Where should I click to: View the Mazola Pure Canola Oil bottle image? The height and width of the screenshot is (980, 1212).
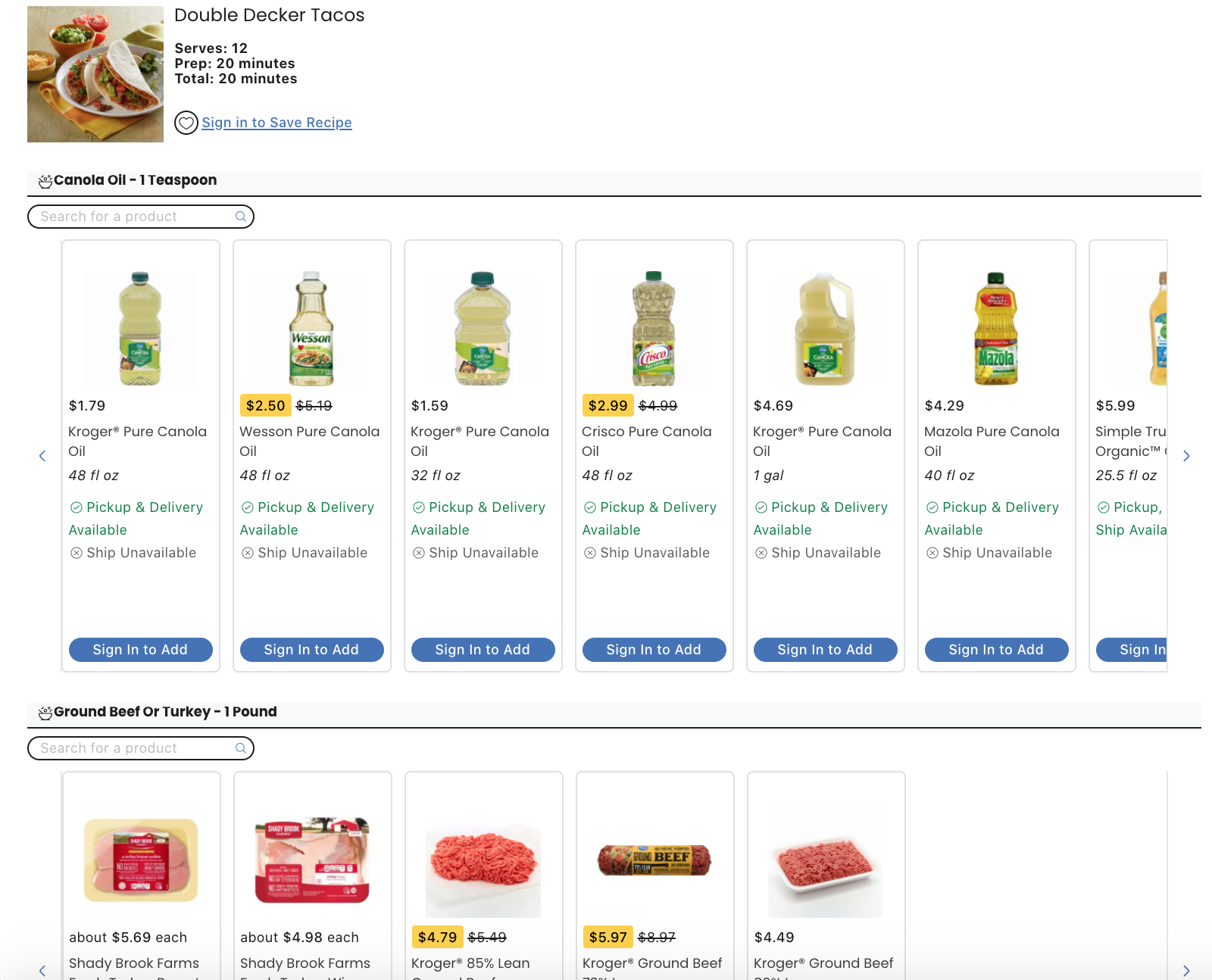pyautogui.click(x=995, y=329)
